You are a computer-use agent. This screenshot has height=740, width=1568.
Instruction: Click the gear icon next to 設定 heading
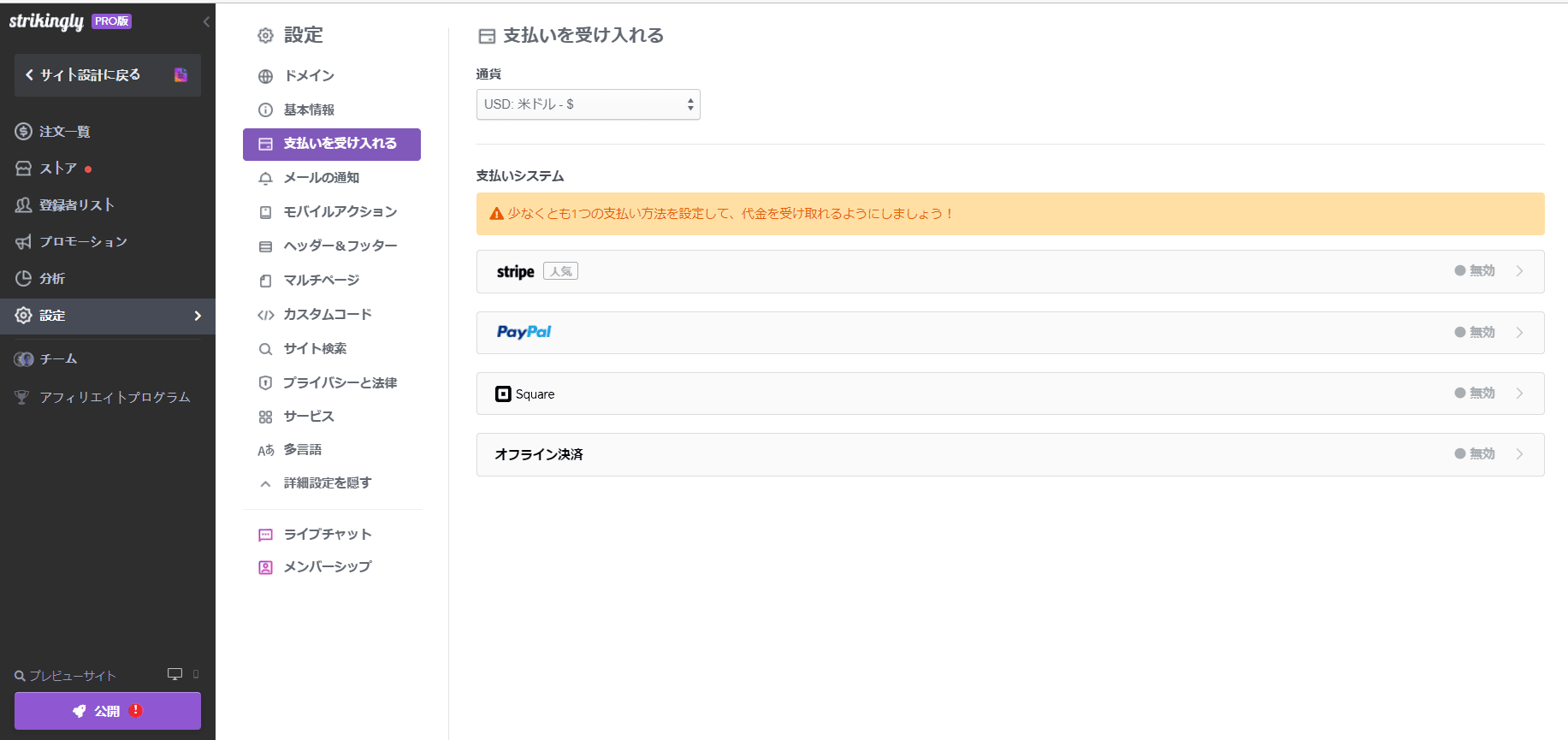click(266, 36)
